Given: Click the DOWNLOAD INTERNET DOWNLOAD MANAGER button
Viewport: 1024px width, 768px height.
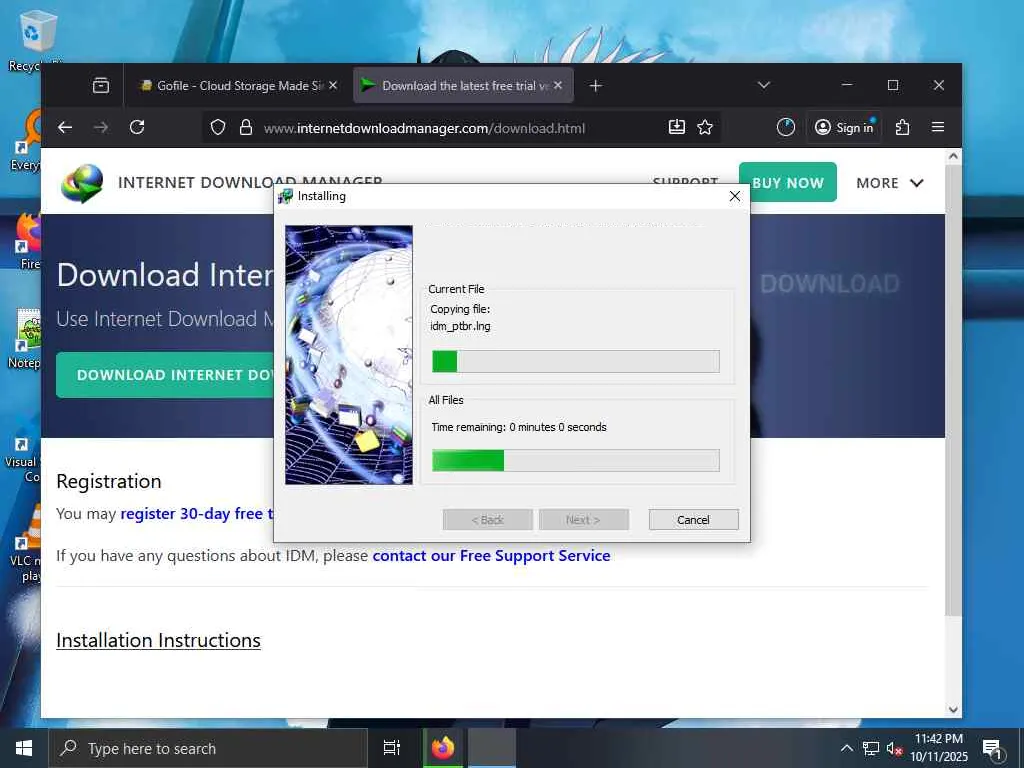Looking at the screenshot, I should [x=165, y=375].
